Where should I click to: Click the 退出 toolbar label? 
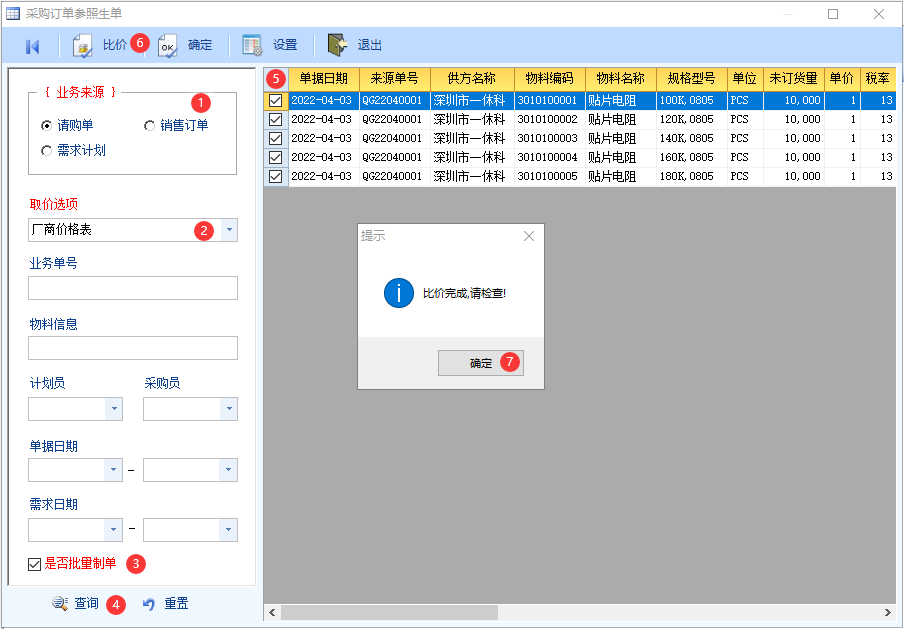370,45
